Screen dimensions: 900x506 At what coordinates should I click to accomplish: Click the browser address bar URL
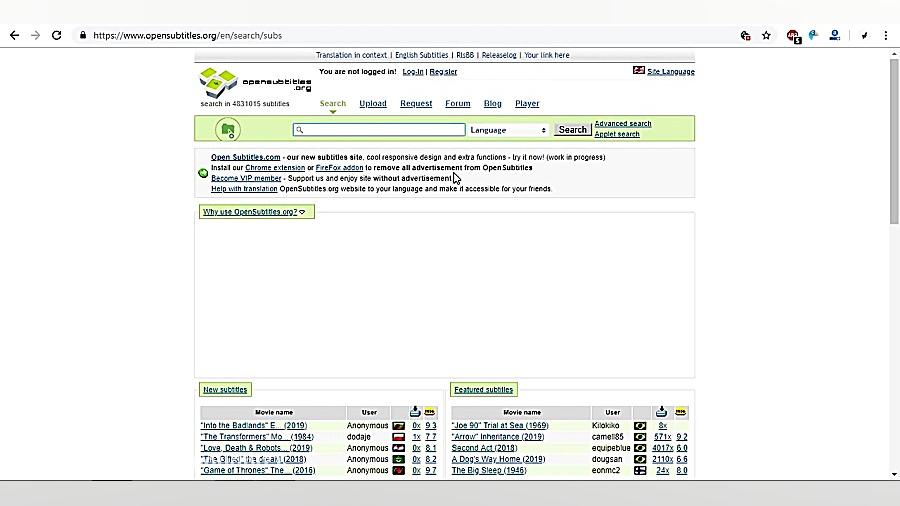click(188, 36)
